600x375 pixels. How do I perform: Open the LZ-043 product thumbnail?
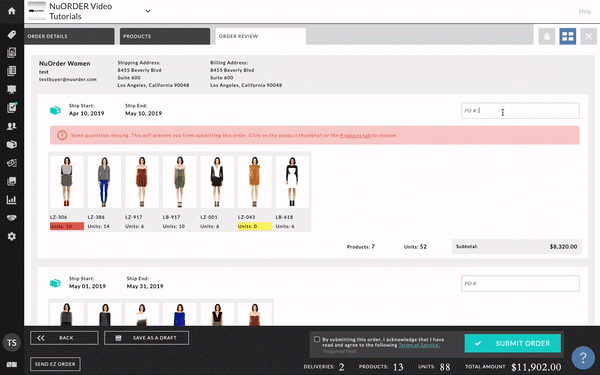[254, 182]
